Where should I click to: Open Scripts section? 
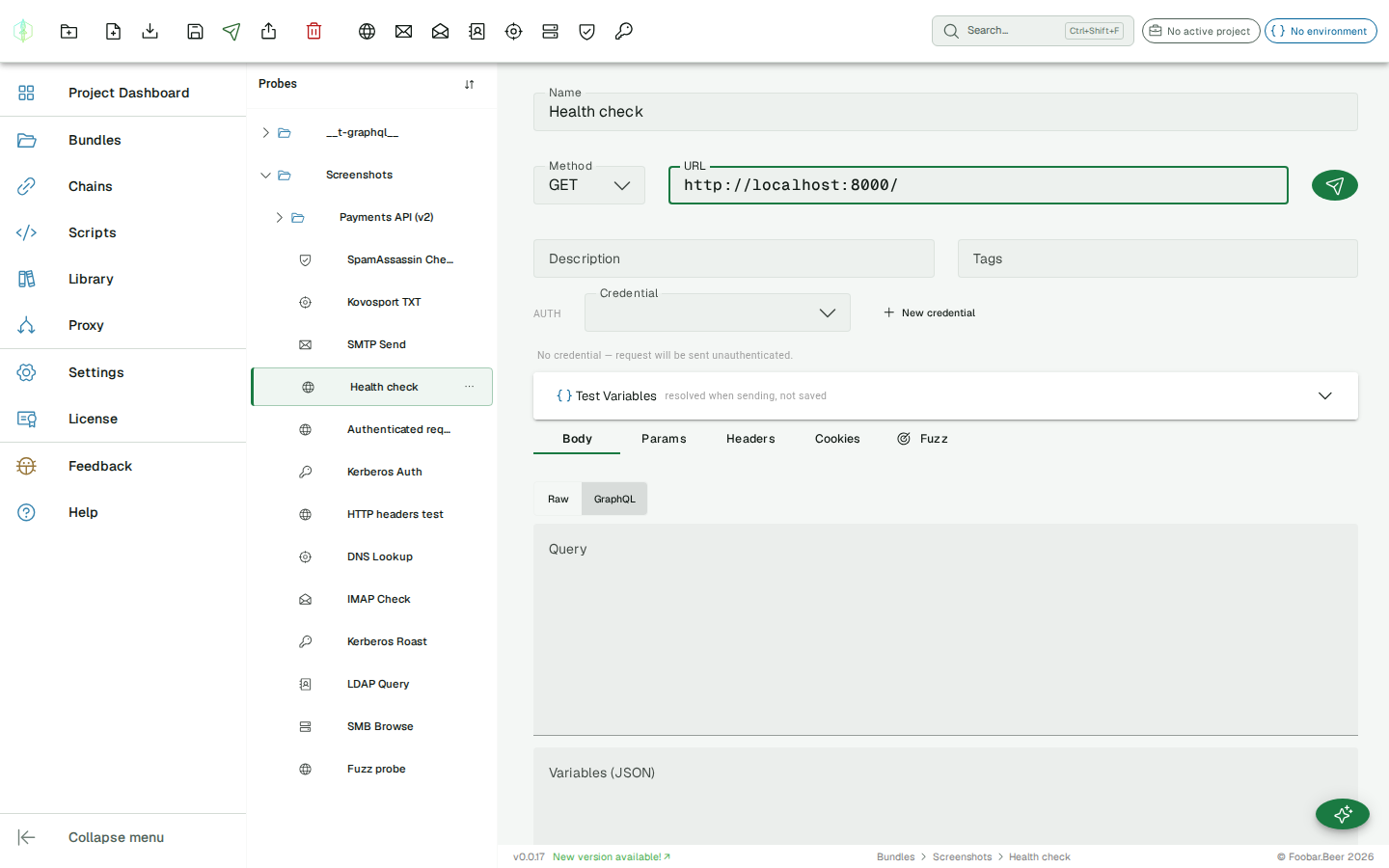(x=123, y=232)
